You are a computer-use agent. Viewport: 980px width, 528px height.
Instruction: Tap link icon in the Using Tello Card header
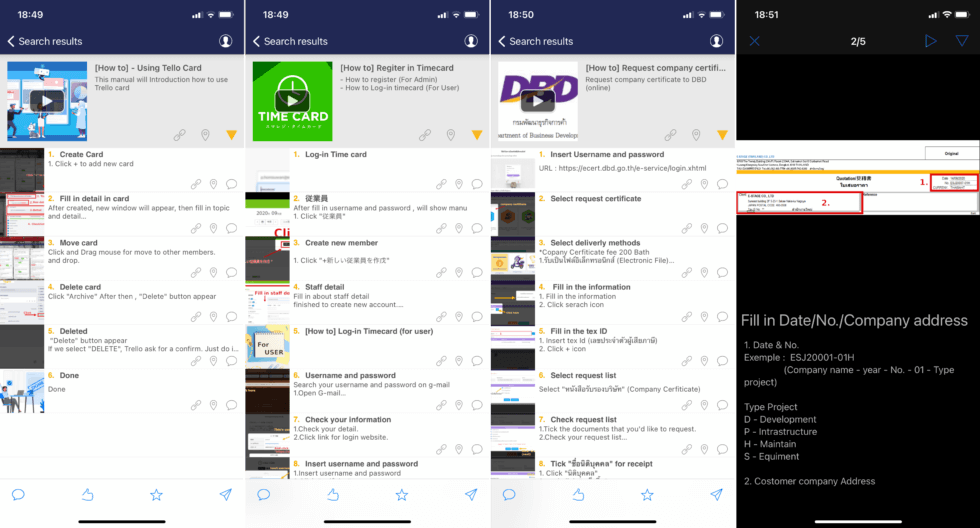click(179, 135)
